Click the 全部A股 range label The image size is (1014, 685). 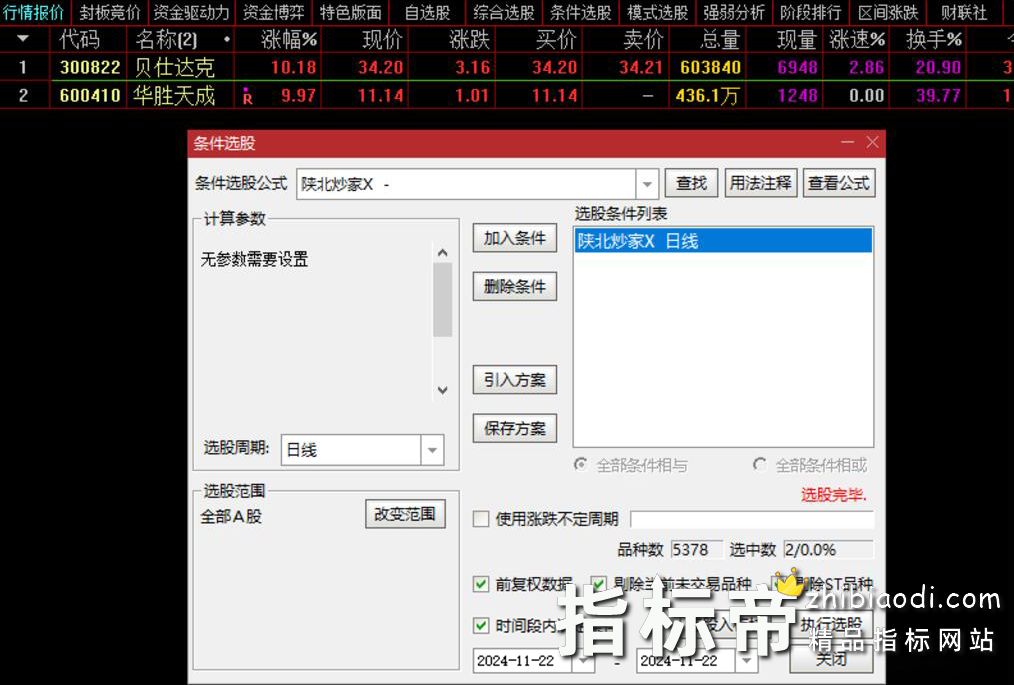pyautogui.click(x=231, y=516)
